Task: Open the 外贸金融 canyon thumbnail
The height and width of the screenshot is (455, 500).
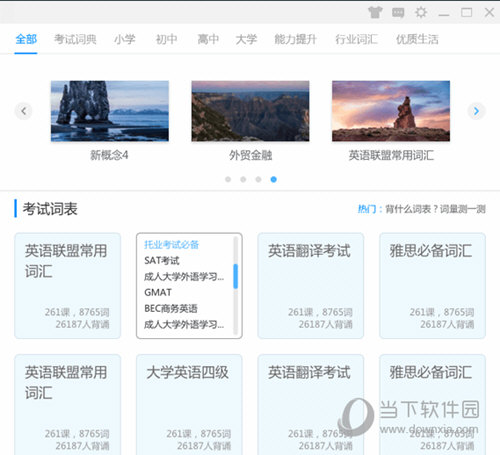Action: click(250, 111)
